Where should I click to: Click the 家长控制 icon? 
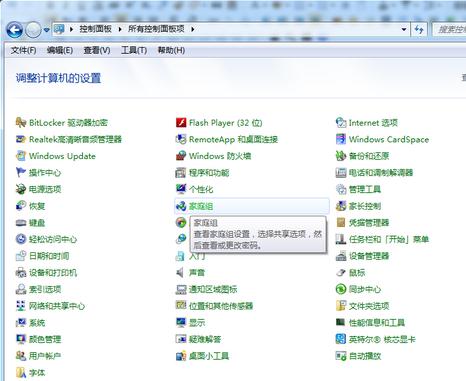[x=341, y=206]
